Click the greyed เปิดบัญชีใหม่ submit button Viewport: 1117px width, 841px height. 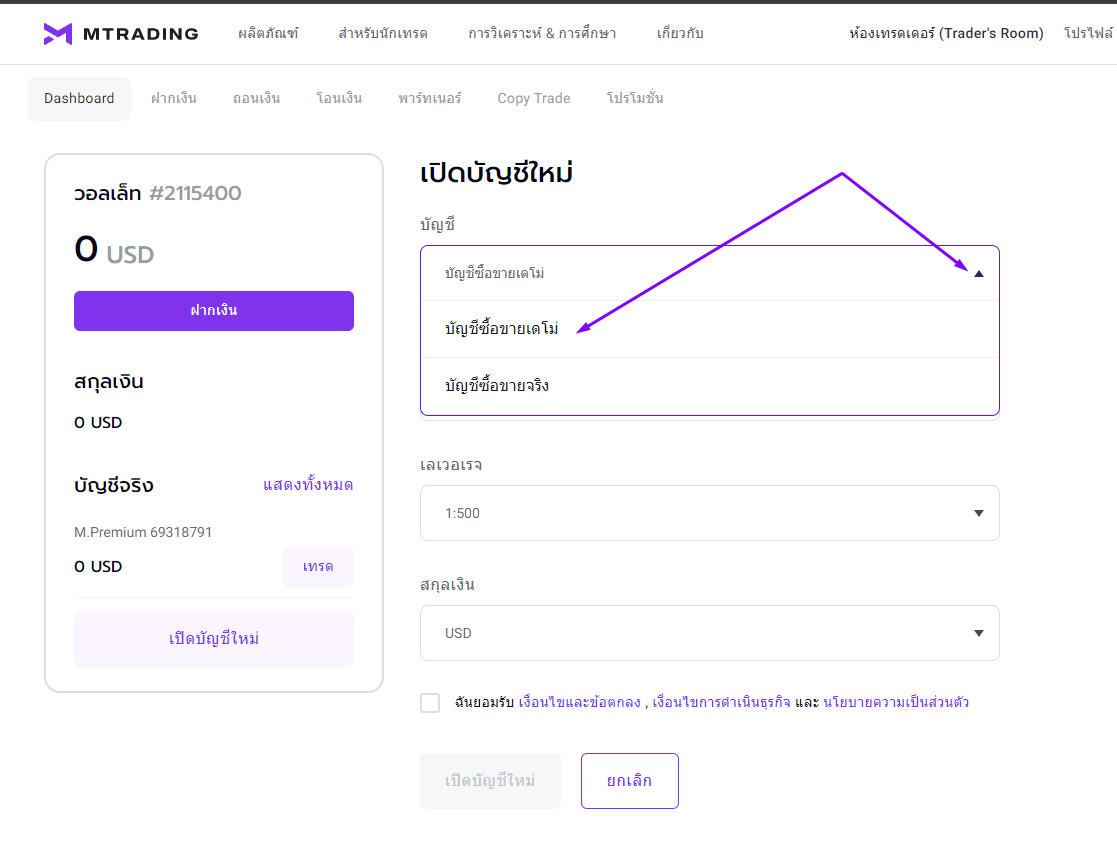point(490,780)
